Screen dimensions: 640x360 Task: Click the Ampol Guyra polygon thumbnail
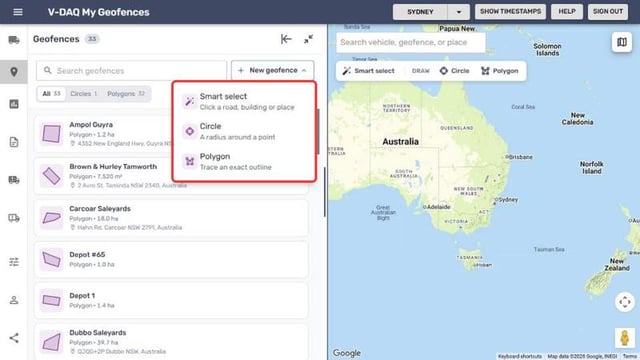click(51, 134)
